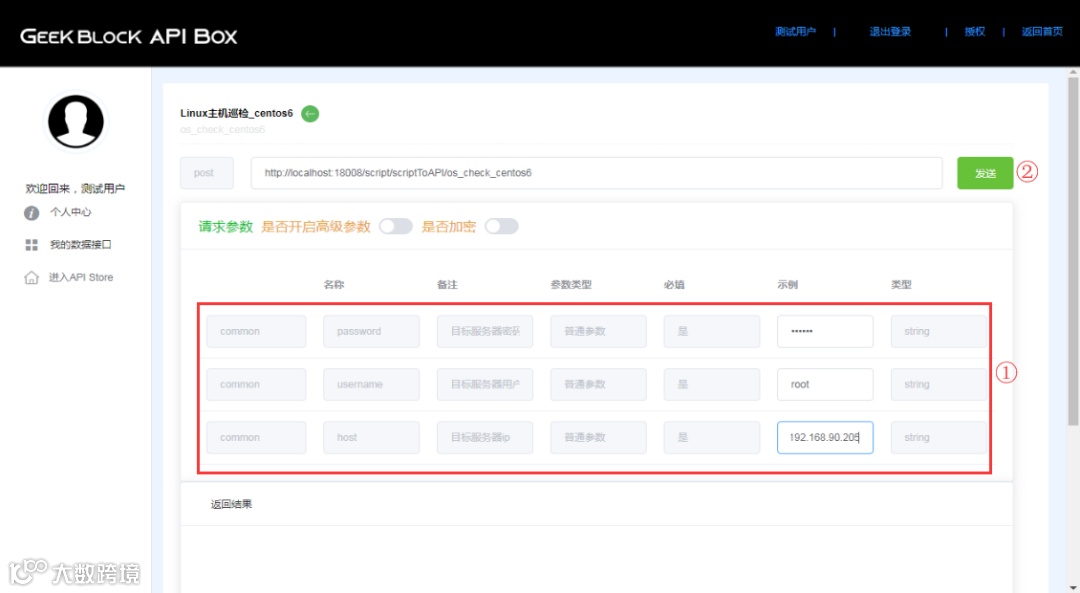Click the home icon beside 进入API Store
The height and width of the screenshot is (593, 1080).
tap(32, 278)
